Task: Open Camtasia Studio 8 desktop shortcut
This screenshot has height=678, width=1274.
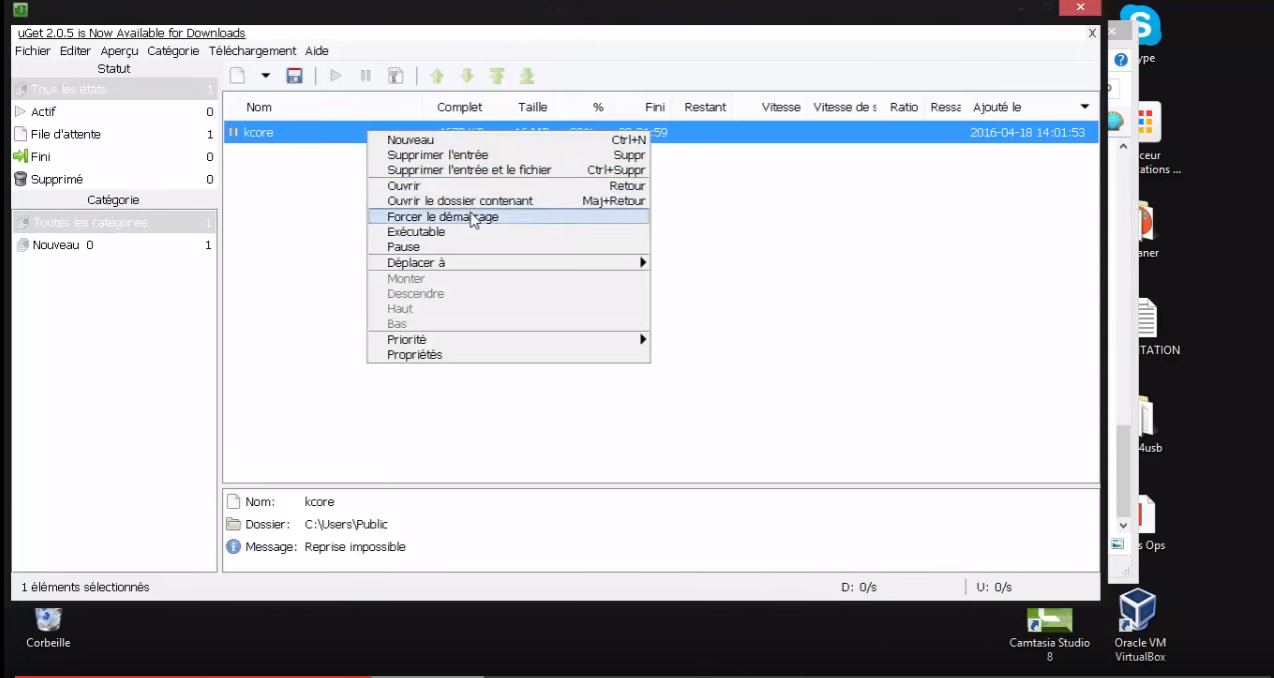Action: (x=1049, y=634)
